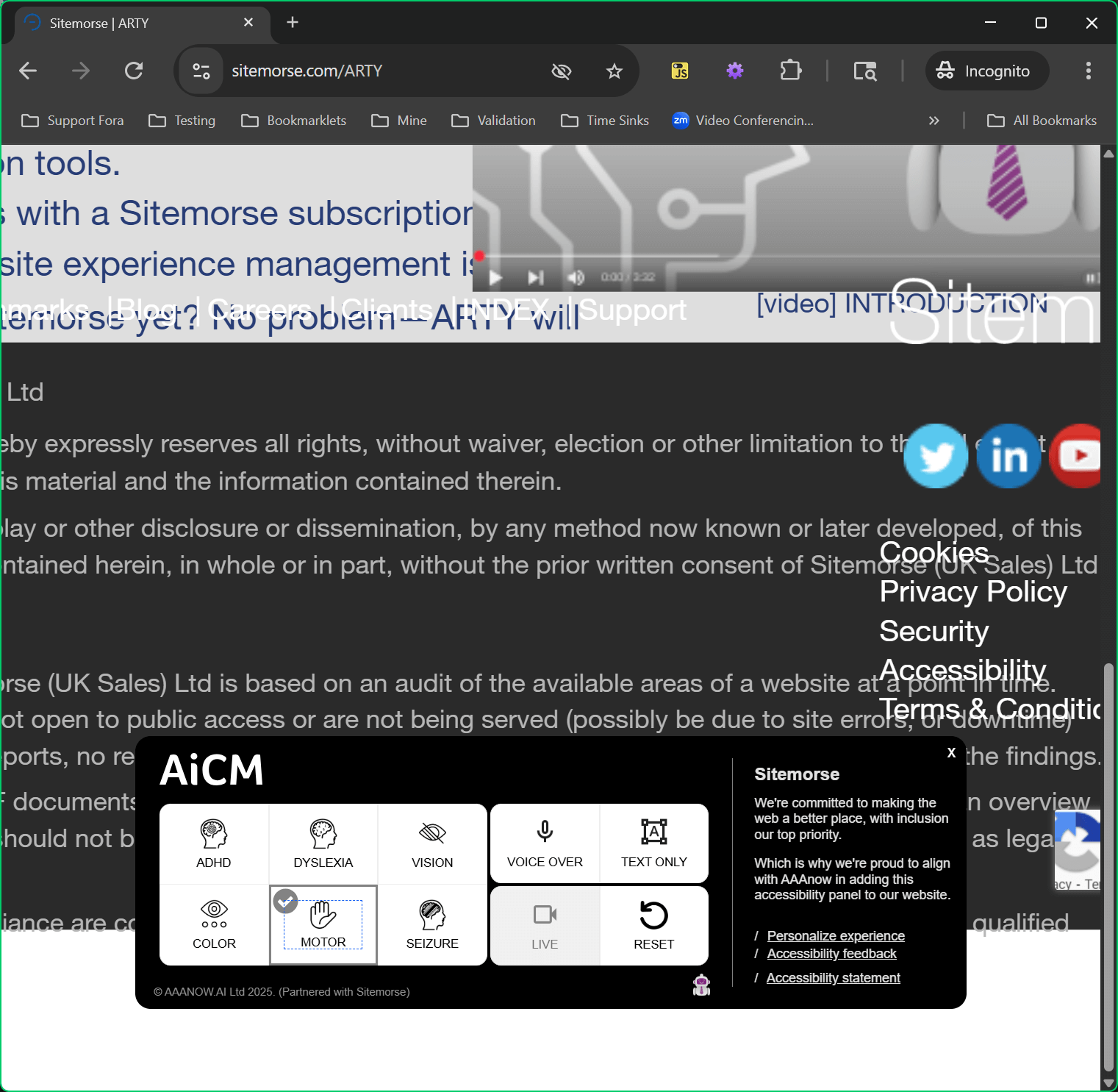1118x1092 pixels.
Task: Bookmark this page with the star
Action: pos(614,71)
